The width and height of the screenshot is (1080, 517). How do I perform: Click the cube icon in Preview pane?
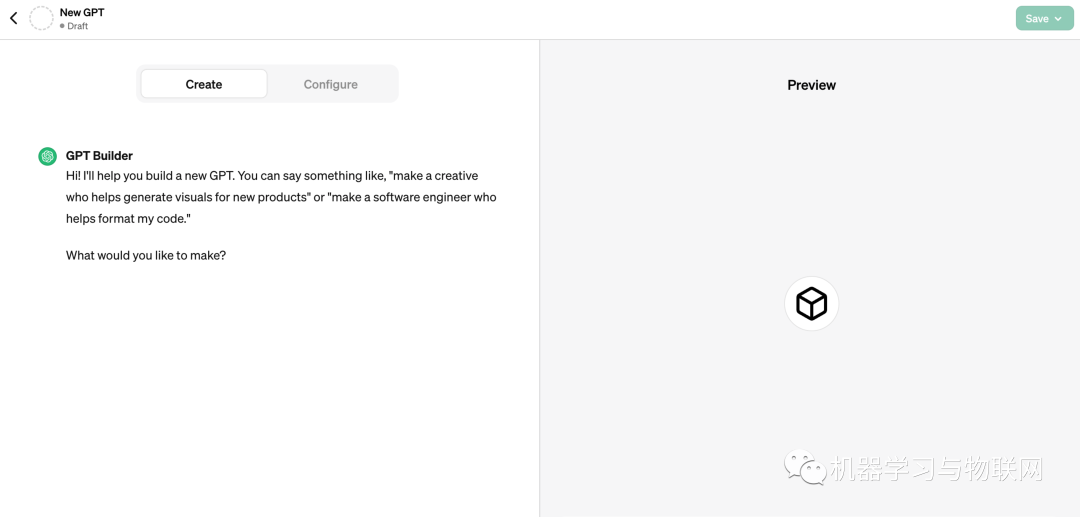811,303
